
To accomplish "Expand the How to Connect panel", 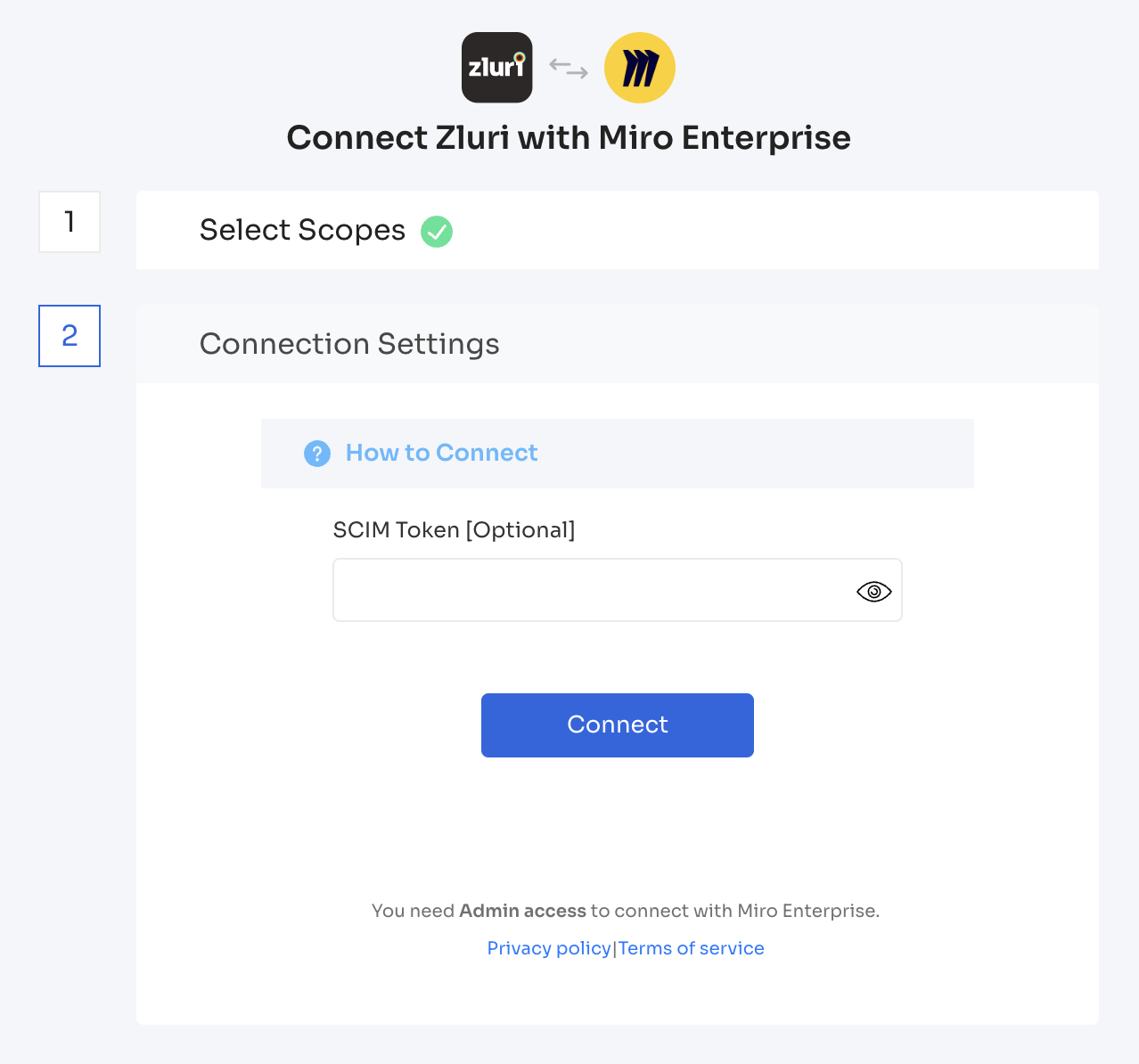I will coord(618,454).
